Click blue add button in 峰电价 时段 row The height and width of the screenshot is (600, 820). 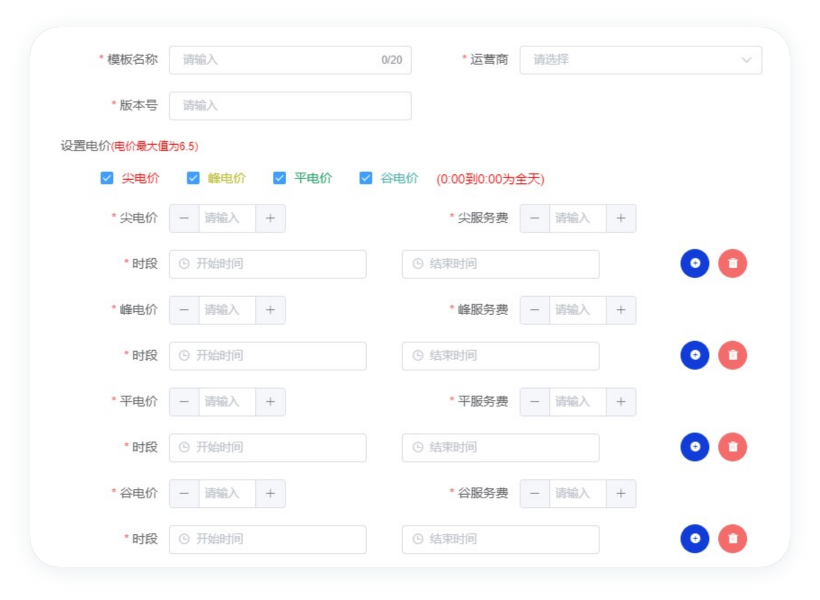(694, 355)
